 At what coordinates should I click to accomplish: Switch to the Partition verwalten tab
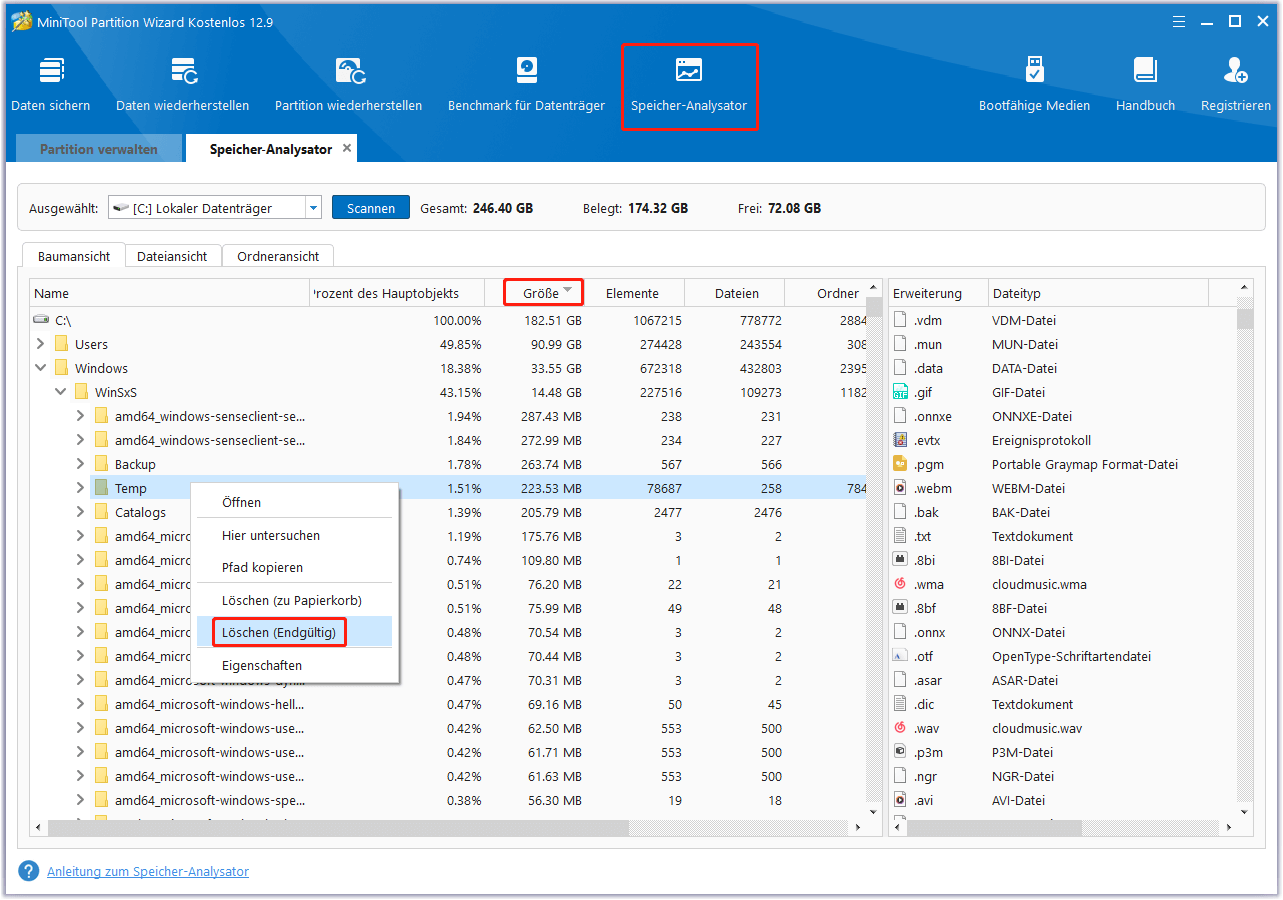[x=99, y=149]
